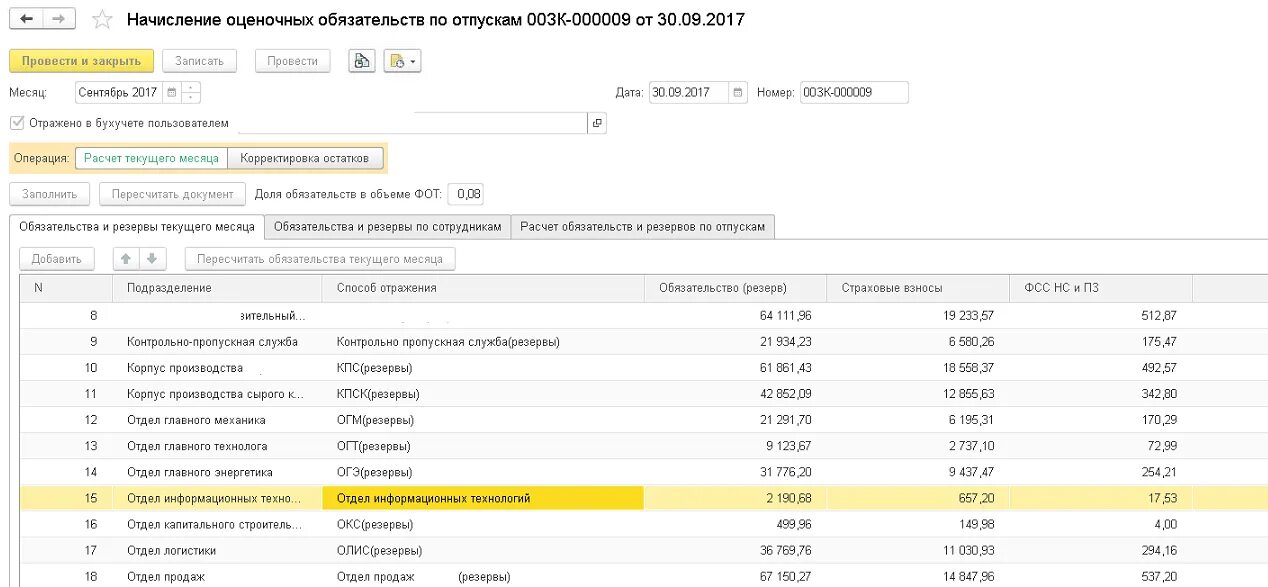Increment month with the stepper up arrow

pos(188,88)
